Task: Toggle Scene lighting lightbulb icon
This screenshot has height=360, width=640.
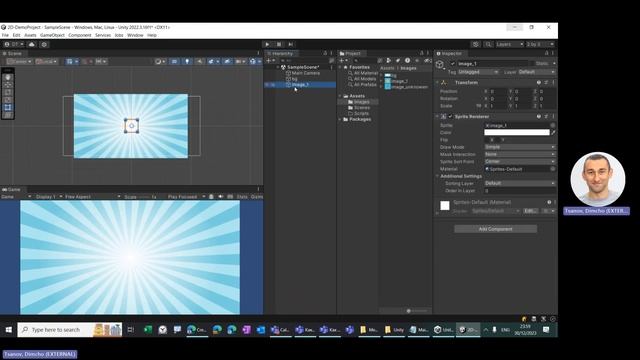Action: [x=187, y=61]
